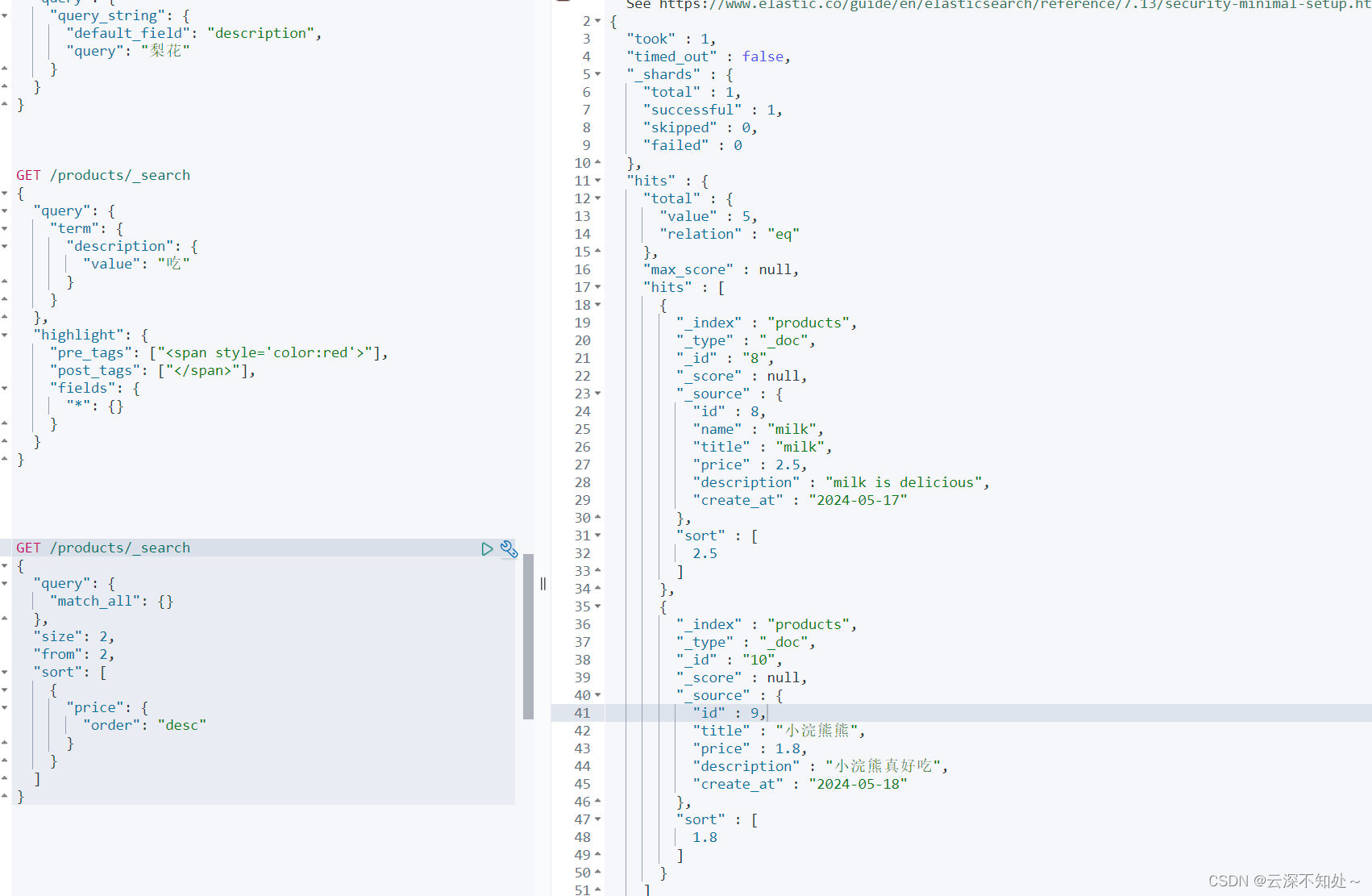Click the "value" : 5 total hits line
This screenshot has height=896, width=1372.
[x=709, y=216]
